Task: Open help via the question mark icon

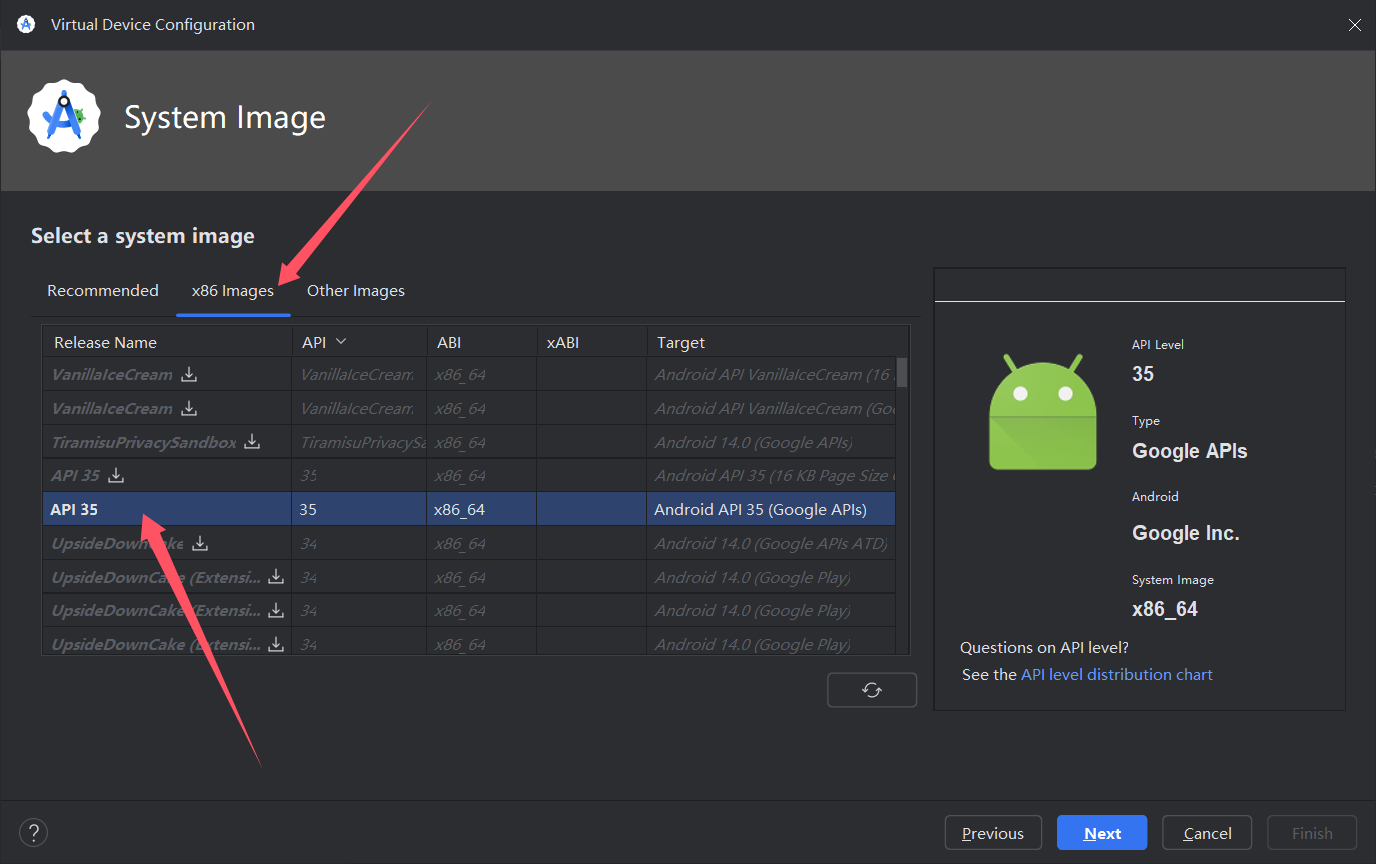Action: point(33,832)
